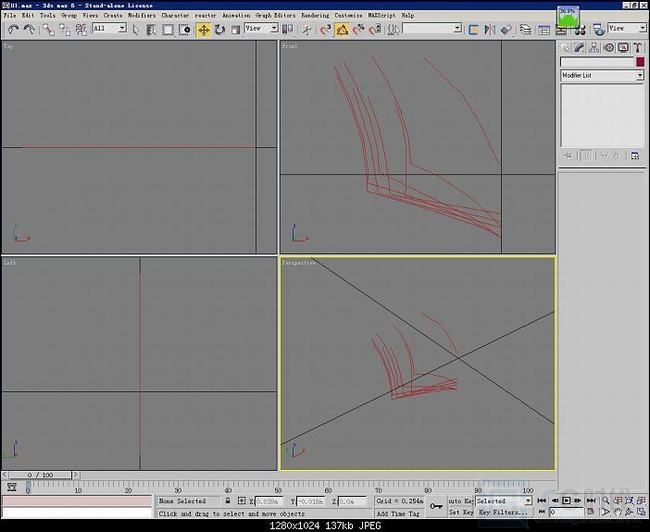
Task: Toggle the Selection Lock padlock
Action: (228, 501)
